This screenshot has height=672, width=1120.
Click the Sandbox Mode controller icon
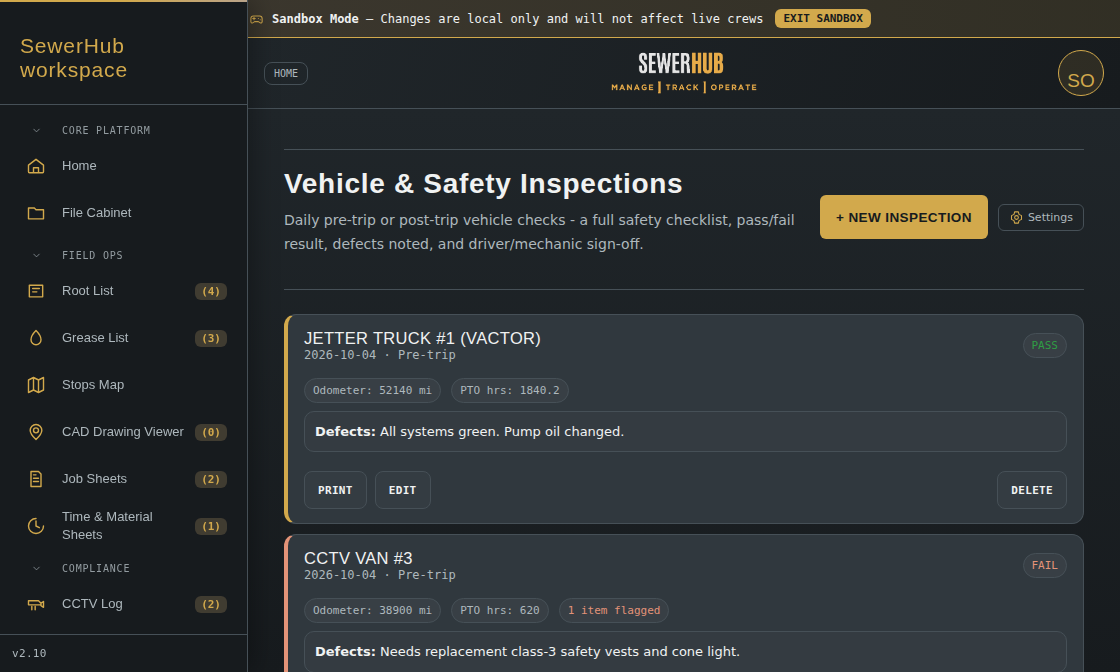click(x=256, y=19)
